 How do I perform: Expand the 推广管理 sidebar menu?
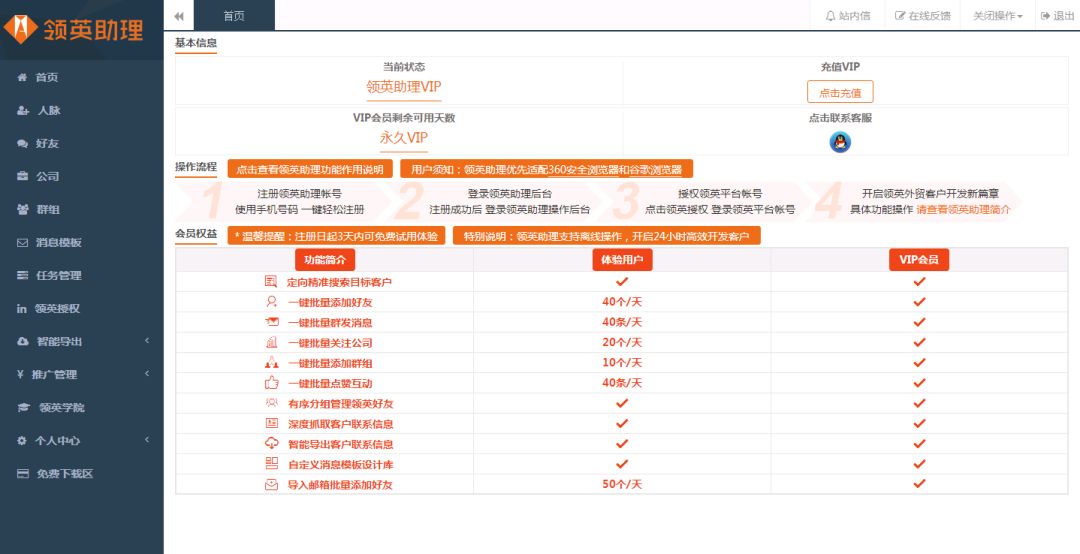(x=80, y=374)
